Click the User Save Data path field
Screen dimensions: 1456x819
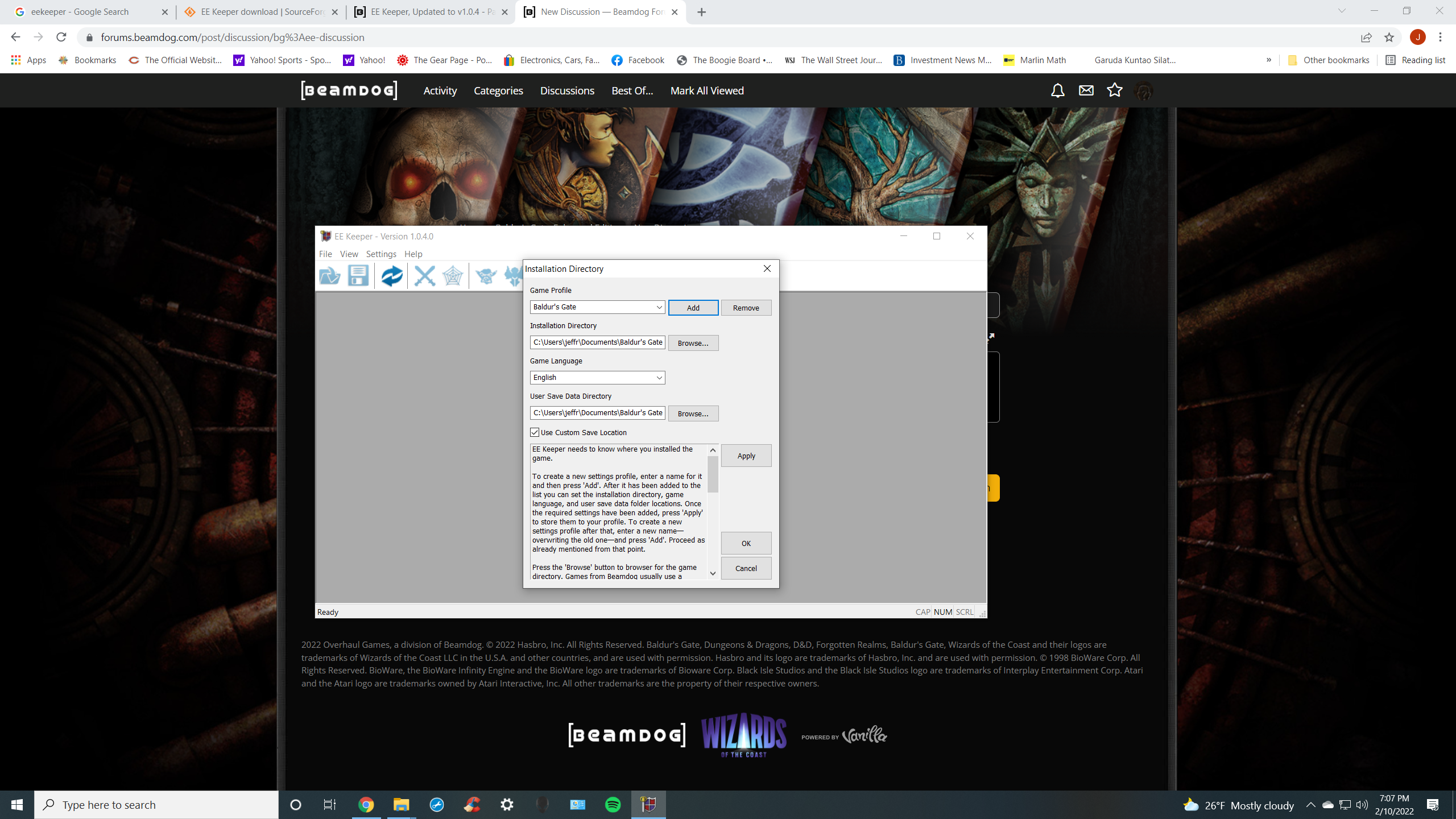(597, 413)
